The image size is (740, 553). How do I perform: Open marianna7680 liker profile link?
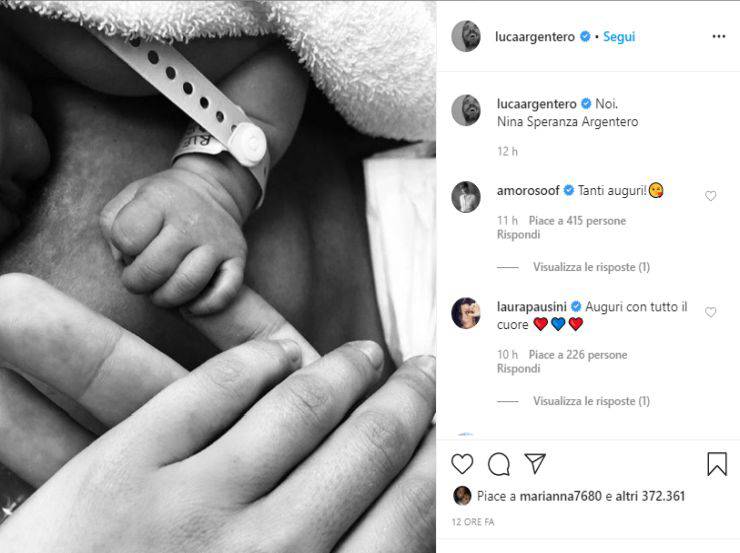(x=560, y=496)
